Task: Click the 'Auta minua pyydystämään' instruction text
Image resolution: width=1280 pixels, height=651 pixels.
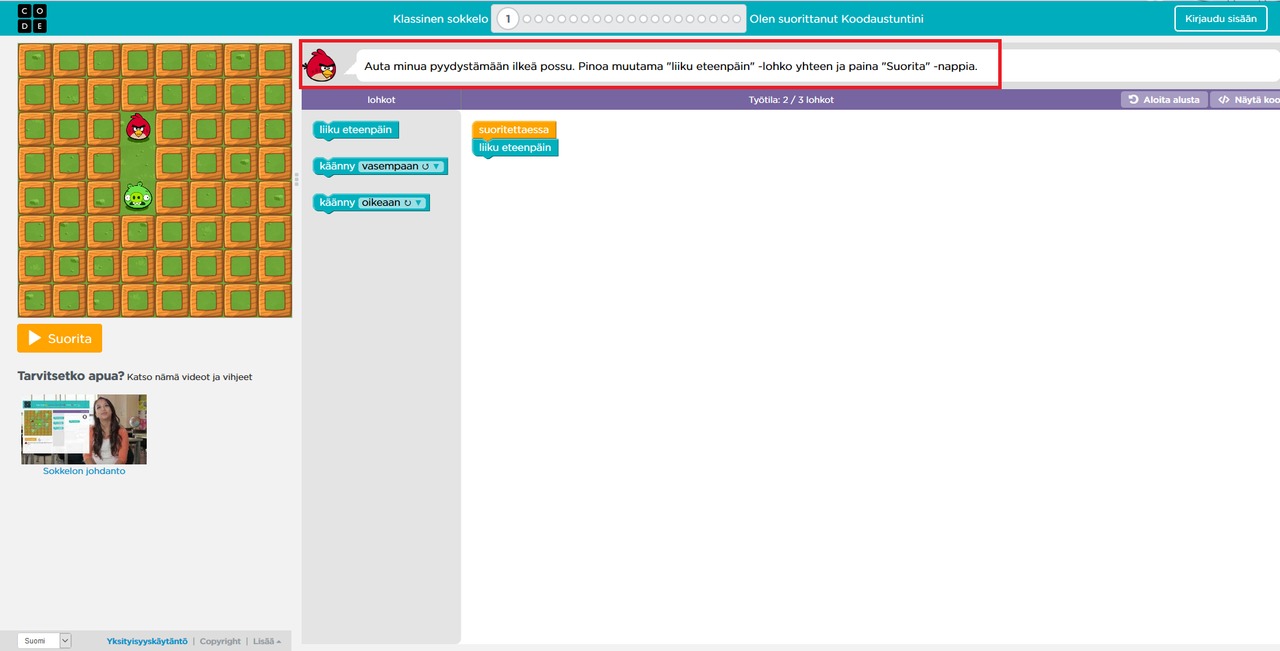Action: [x=670, y=66]
